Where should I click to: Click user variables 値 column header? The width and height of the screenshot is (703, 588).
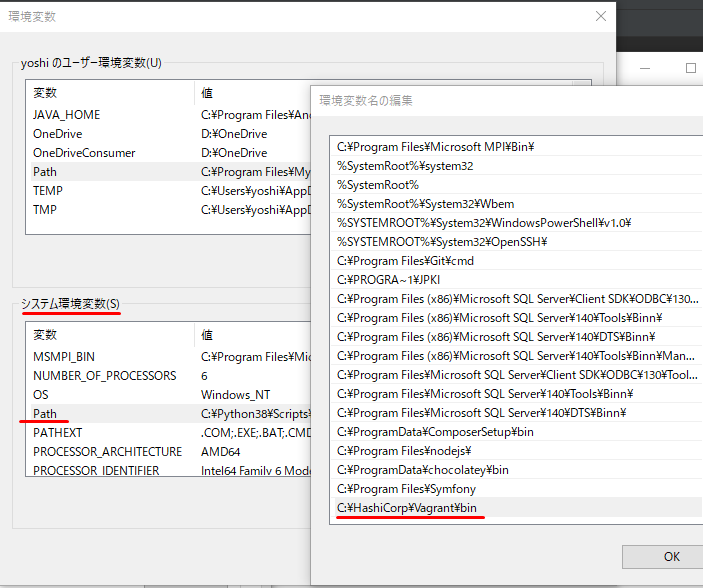(x=253, y=93)
